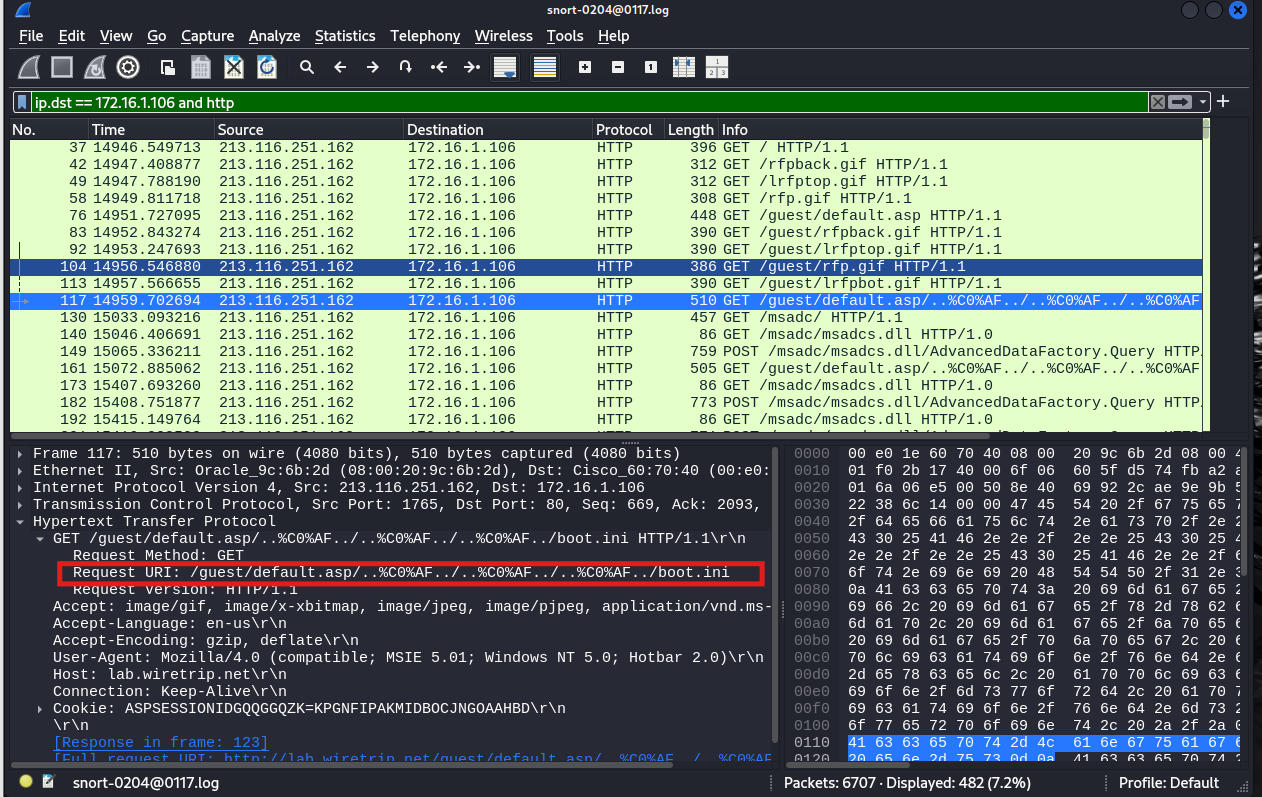Toggle packet list colorization
The image size is (1262, 797).
(x=544, y=67)
